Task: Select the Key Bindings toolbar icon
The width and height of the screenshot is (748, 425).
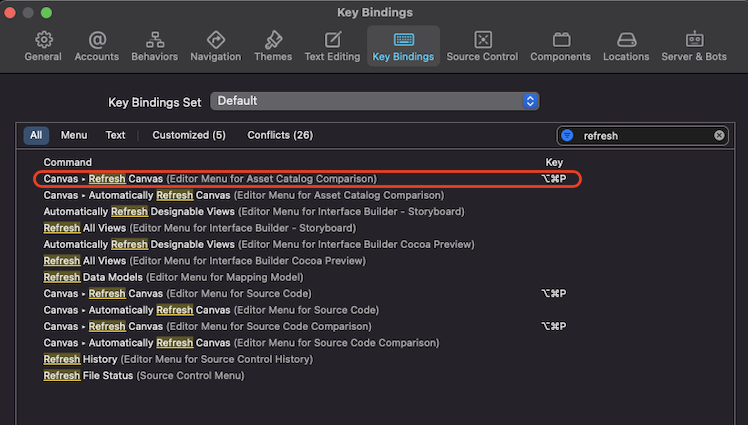Action: [404, 46]
